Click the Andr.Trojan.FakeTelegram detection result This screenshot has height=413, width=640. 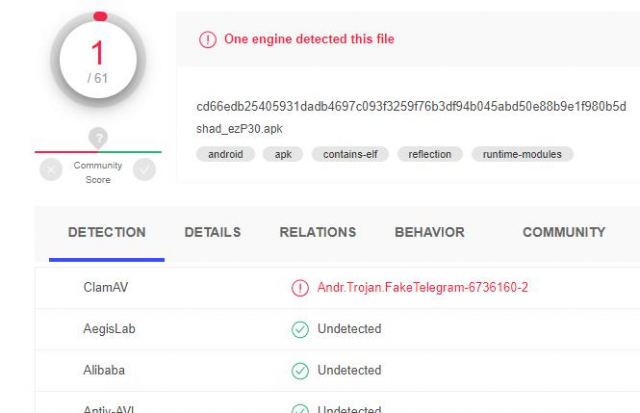(x=422, y=288)
